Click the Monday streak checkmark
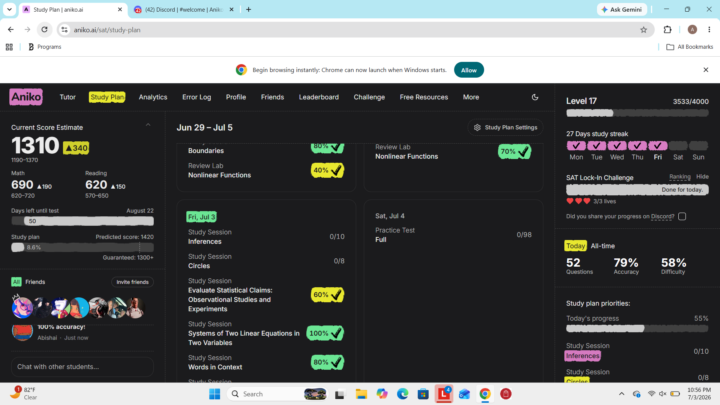Screen dimensions: 720x405 (576, 146)
